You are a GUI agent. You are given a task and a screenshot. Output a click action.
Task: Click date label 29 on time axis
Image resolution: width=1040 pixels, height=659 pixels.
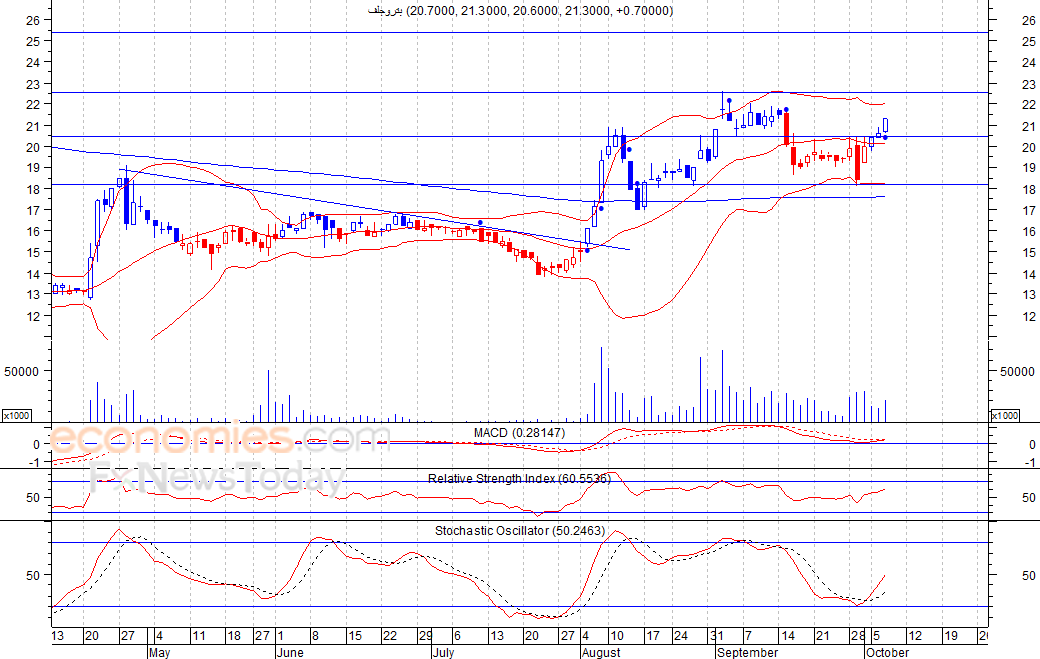pos(425,636)
